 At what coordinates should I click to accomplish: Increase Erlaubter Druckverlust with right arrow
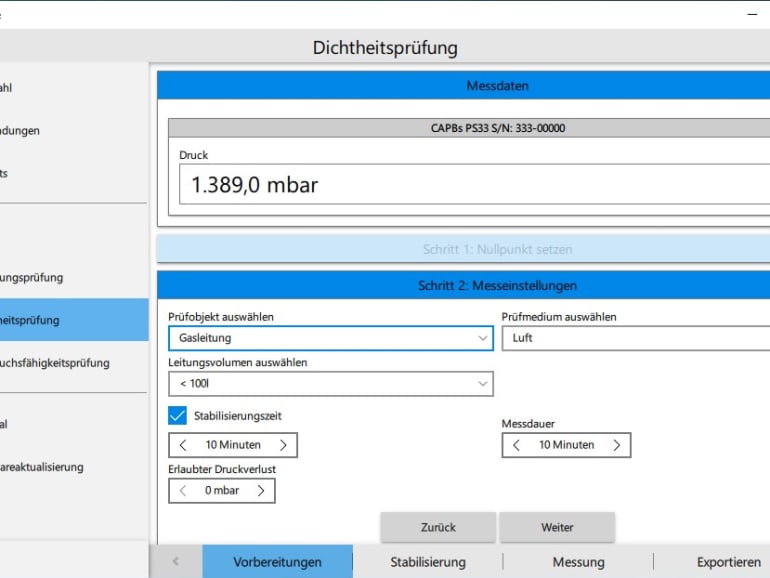point(261,490)
